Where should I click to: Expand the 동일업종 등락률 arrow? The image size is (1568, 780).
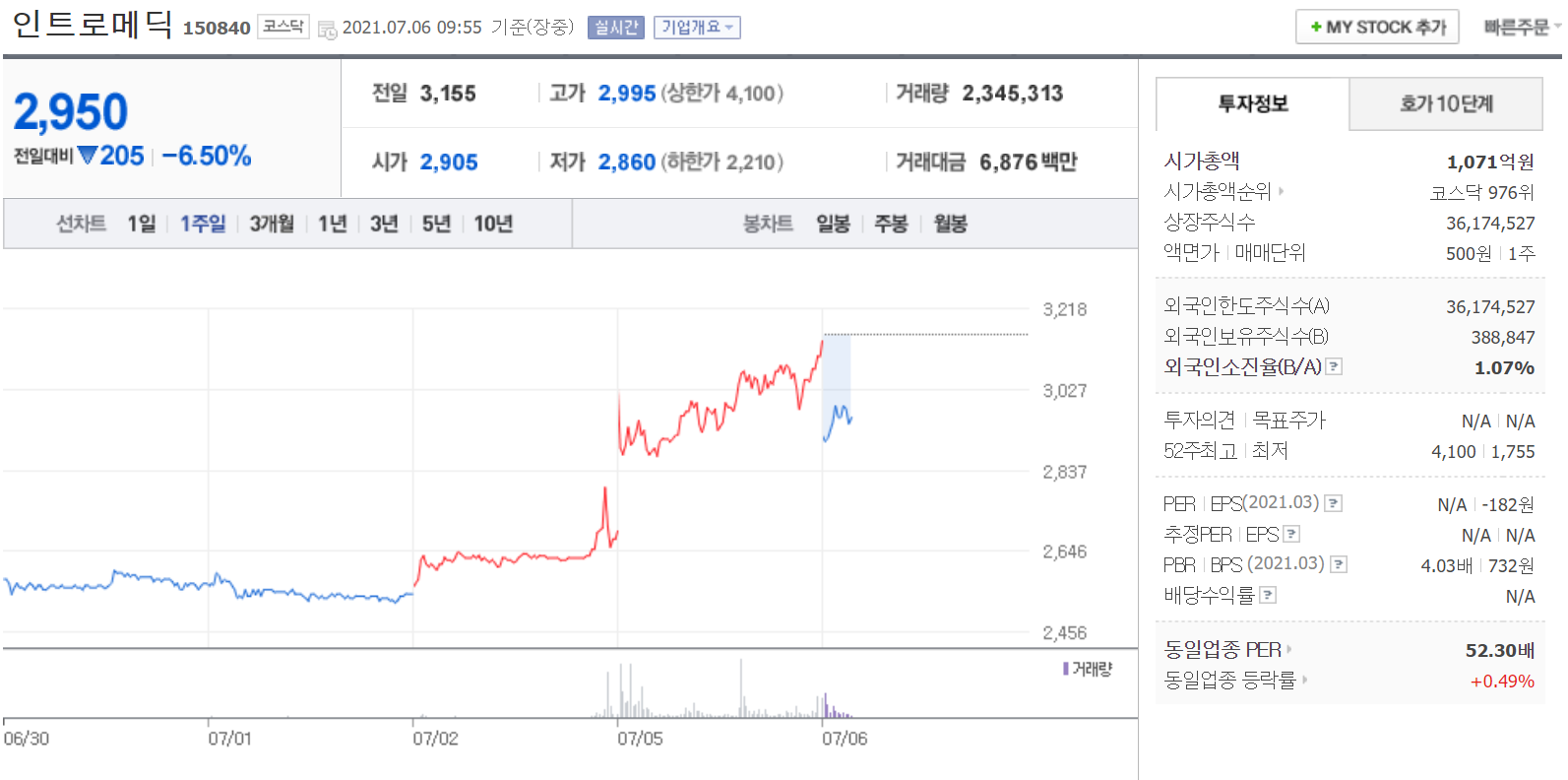point(1305,680)
